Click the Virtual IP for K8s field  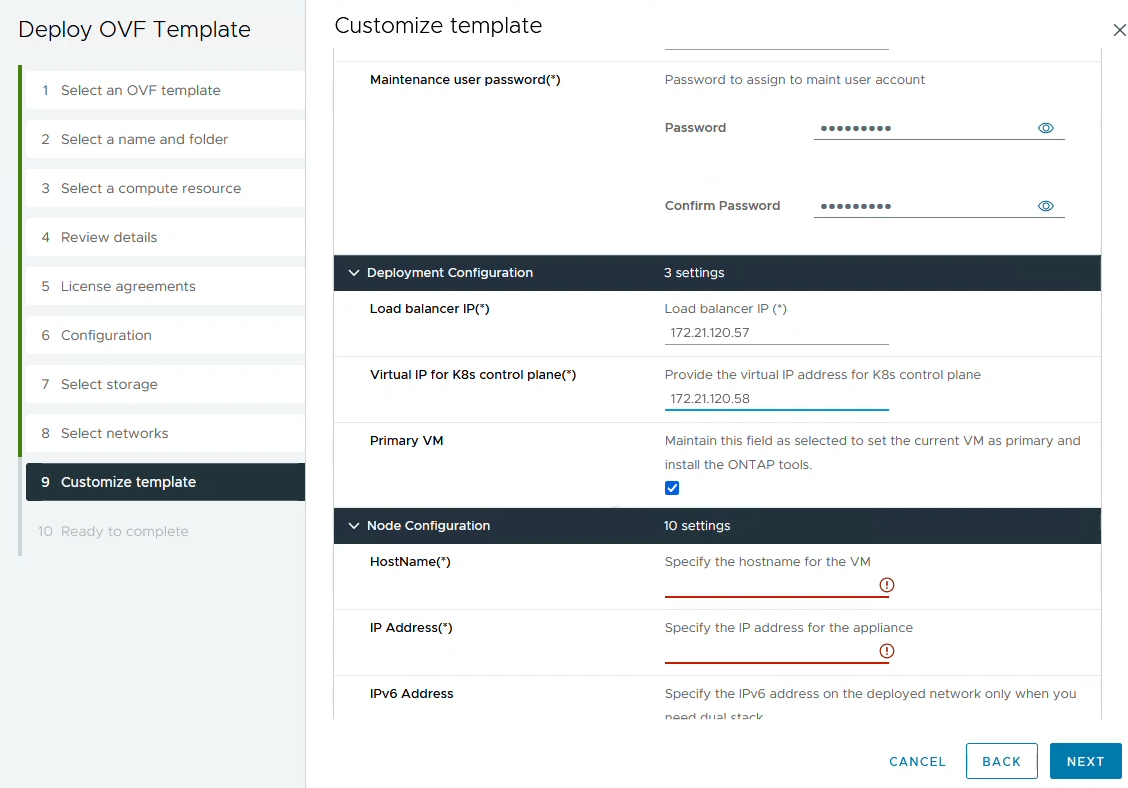(x=776, y=398)
